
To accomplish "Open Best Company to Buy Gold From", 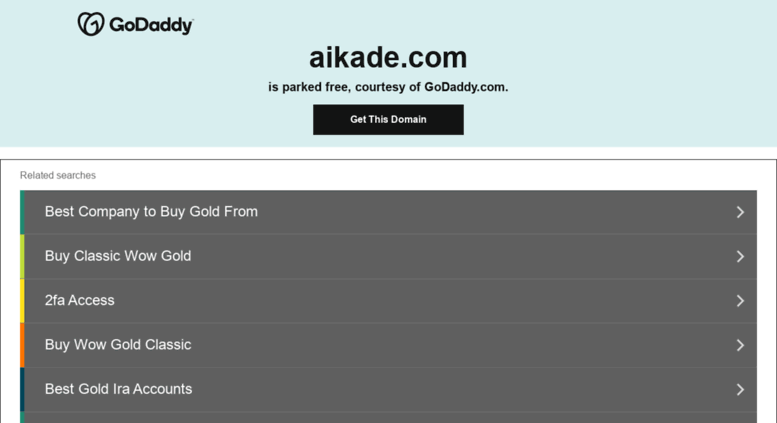I will point(151,212).
